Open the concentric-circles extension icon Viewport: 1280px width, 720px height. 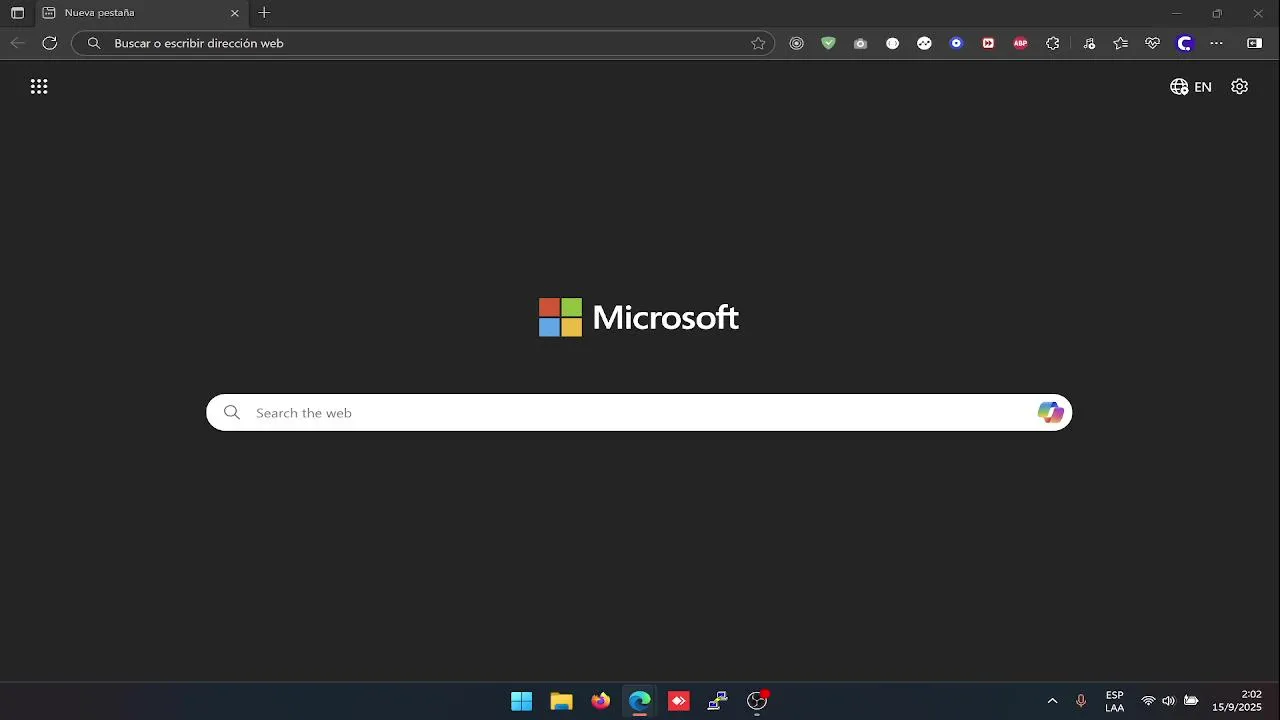796,43
